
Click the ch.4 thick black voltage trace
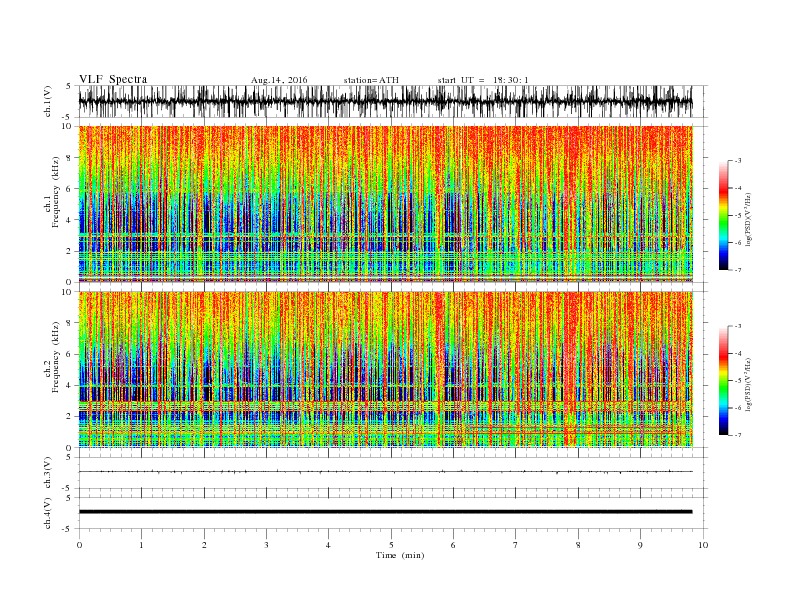[x=385, y=512]
